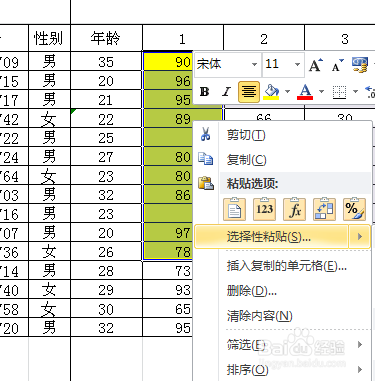
Task: Click the age cell containing 29
Action: coord(106,290)
